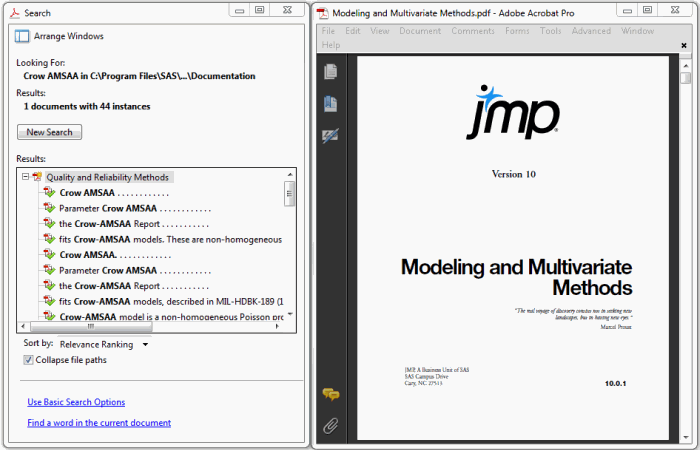700x450 pixels.
Task: Close the document with the small X
Action: (683, 45)
